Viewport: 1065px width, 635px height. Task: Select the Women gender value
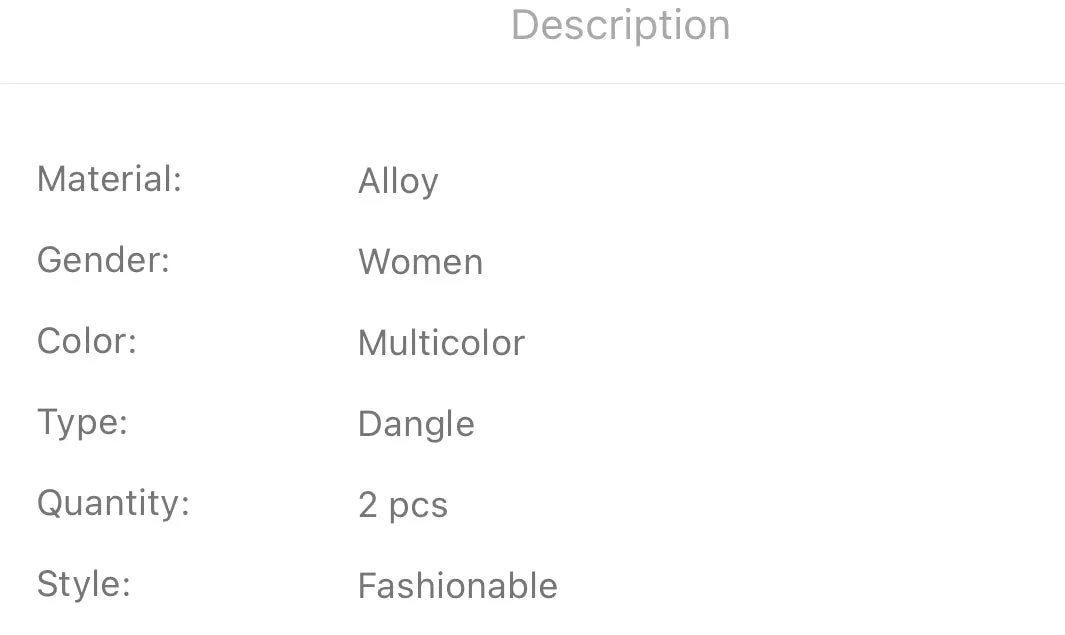[420, 261]
